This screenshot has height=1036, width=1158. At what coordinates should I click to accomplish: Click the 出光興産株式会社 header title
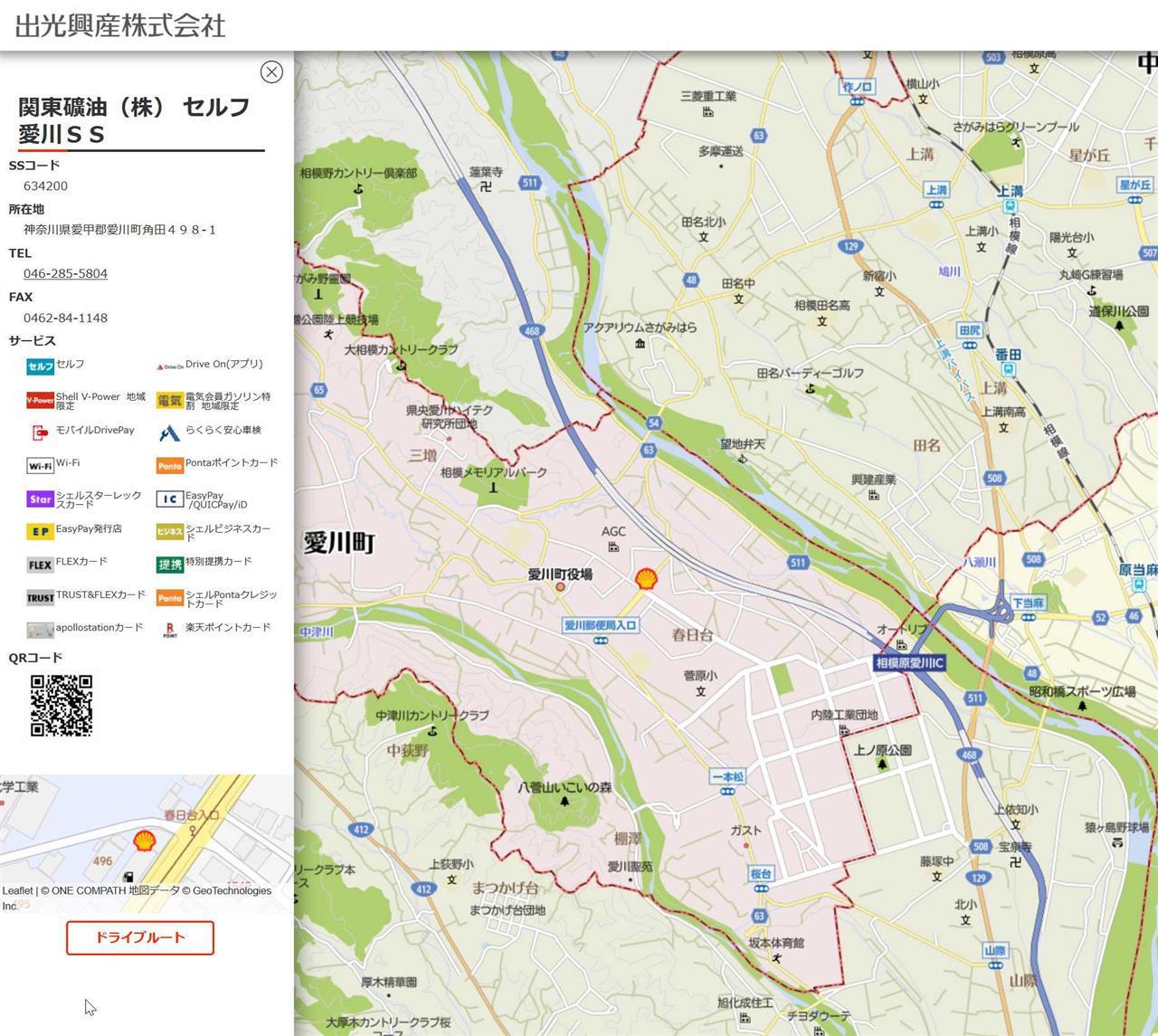point(120,25)
